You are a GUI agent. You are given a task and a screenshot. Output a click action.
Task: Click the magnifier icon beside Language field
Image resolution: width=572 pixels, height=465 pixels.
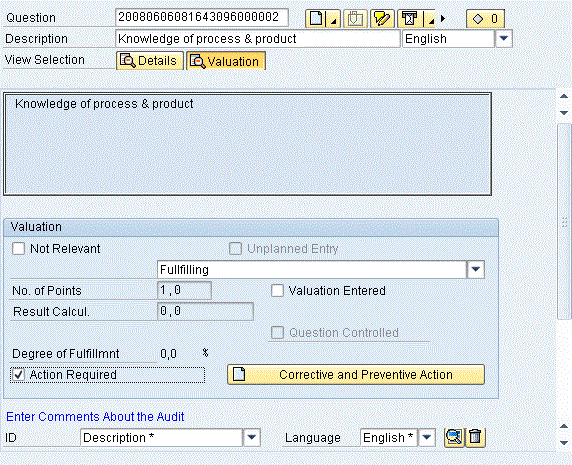[453, 437]
